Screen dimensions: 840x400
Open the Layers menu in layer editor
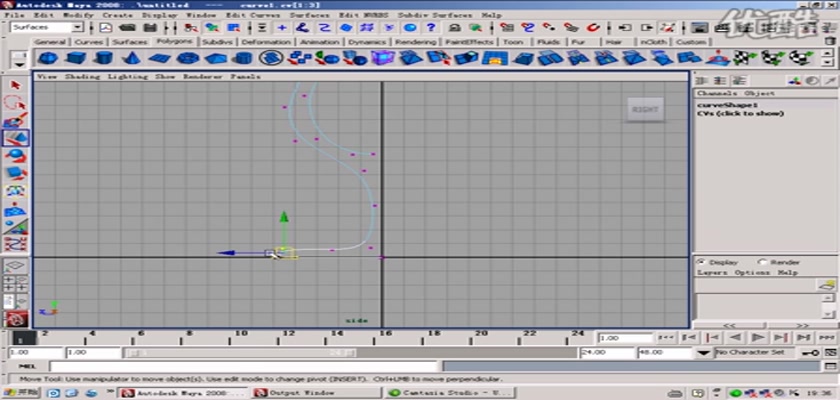[712, 273]
